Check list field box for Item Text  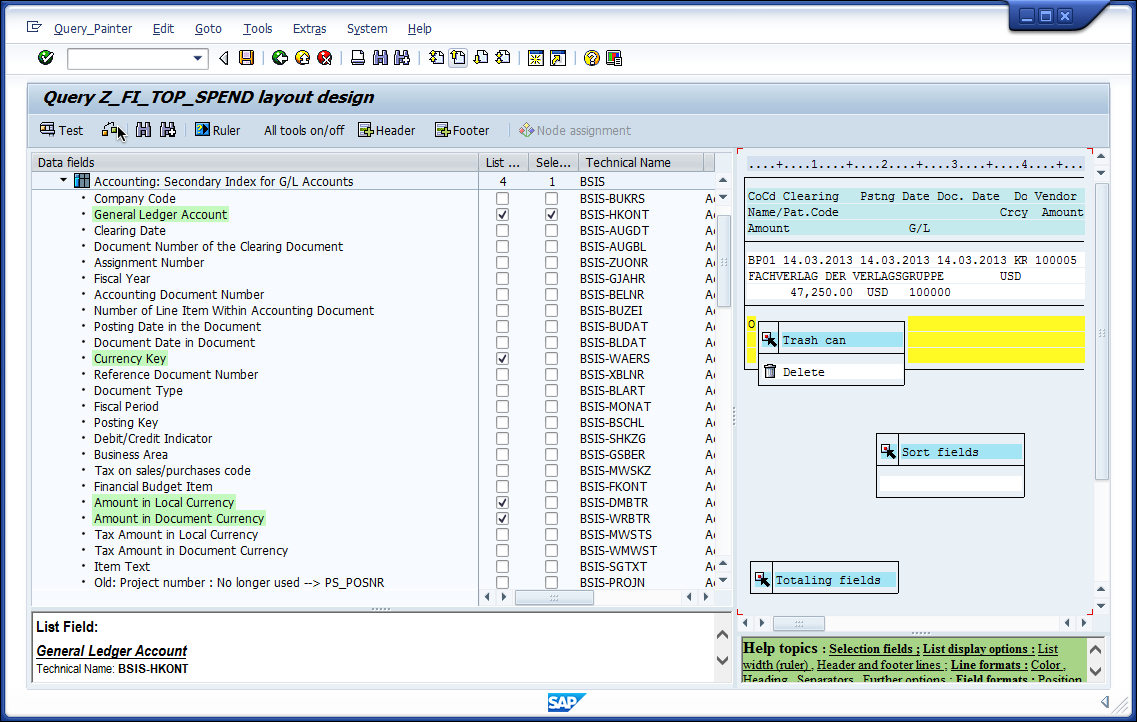[x=502, y=566]
